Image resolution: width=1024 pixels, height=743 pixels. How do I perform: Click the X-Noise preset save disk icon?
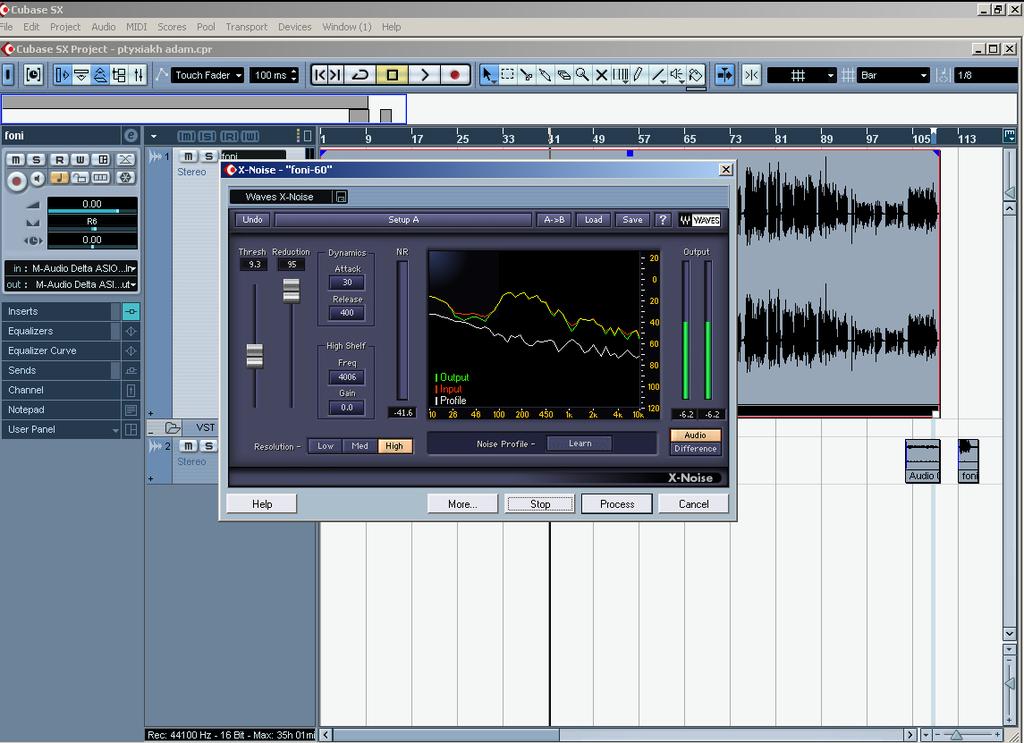(341, 197)
